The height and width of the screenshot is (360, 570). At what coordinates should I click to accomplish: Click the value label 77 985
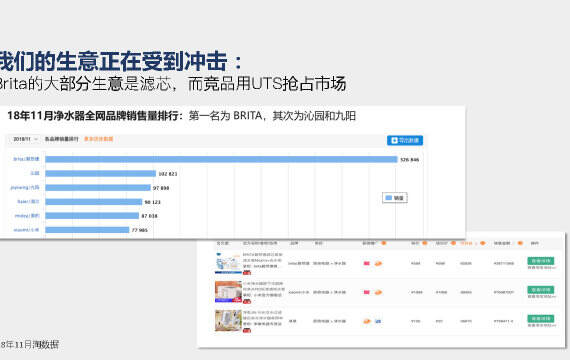coord(140,230)
